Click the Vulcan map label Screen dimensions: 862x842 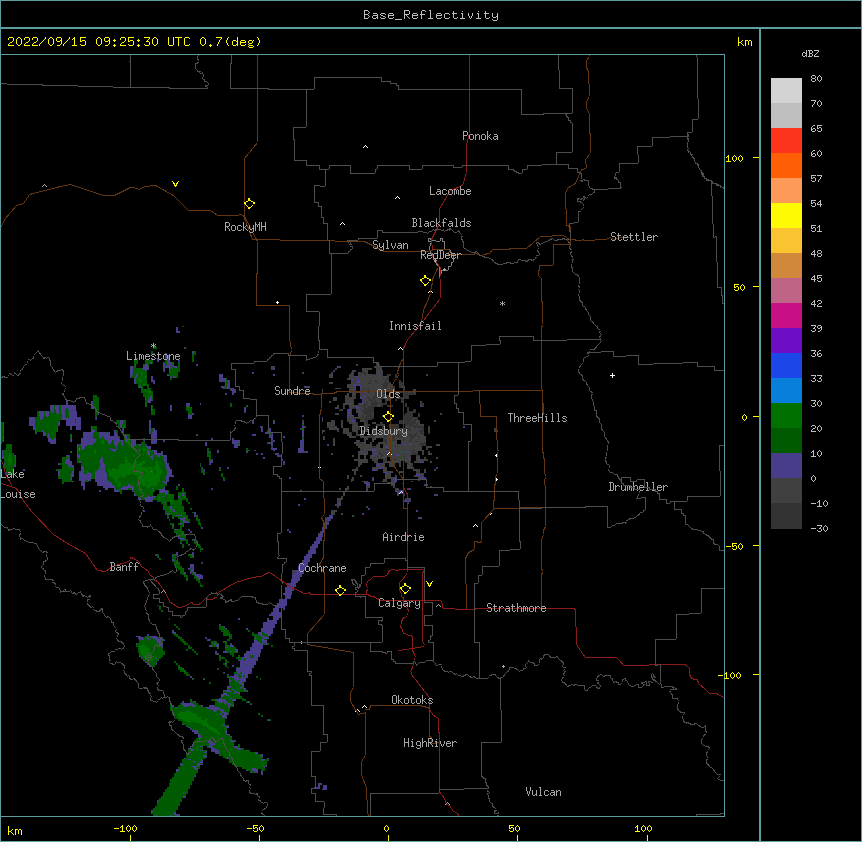[x=543, y=792]
